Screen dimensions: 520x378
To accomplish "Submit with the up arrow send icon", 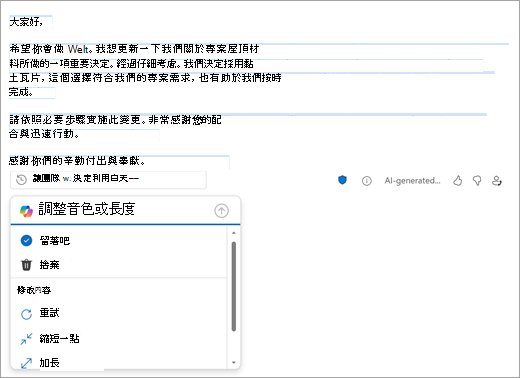I will point(221,211).
